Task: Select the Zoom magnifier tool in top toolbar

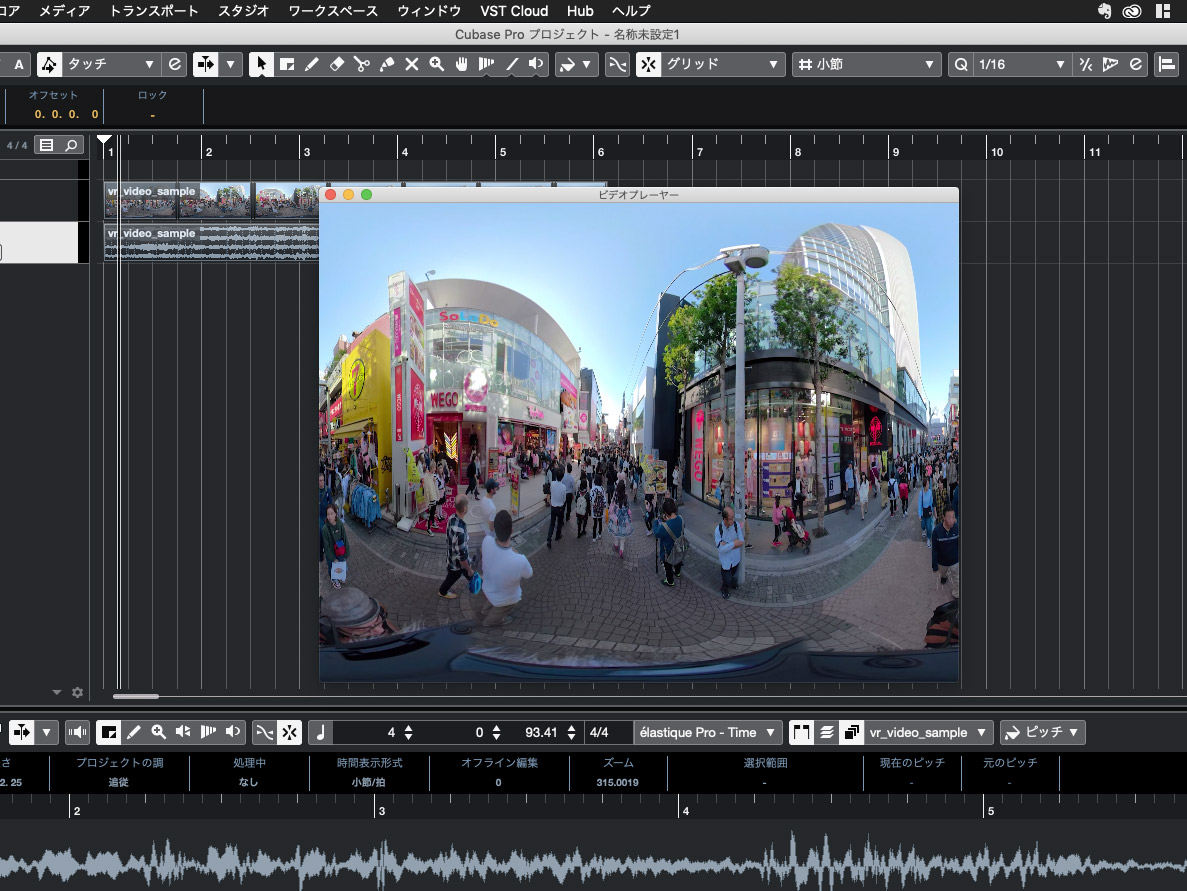Action: (437, 64)
